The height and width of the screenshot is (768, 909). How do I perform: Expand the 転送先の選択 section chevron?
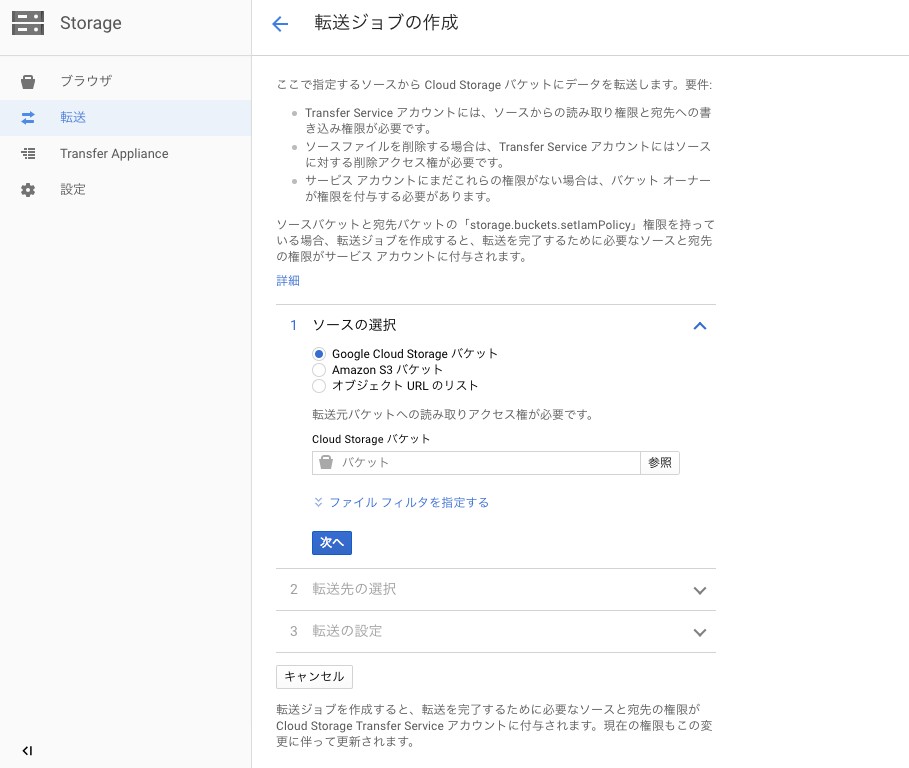coord(700,591)
